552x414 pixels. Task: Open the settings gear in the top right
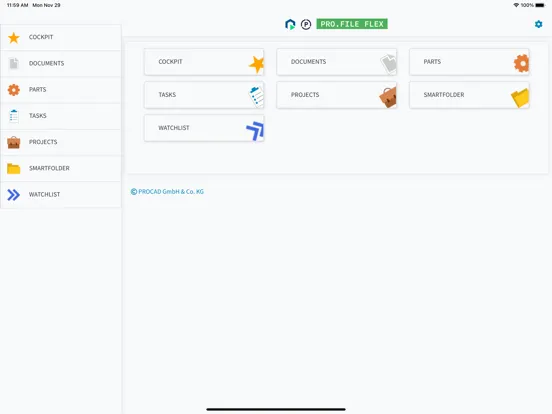pyautogui.click(x=538, y=24)
